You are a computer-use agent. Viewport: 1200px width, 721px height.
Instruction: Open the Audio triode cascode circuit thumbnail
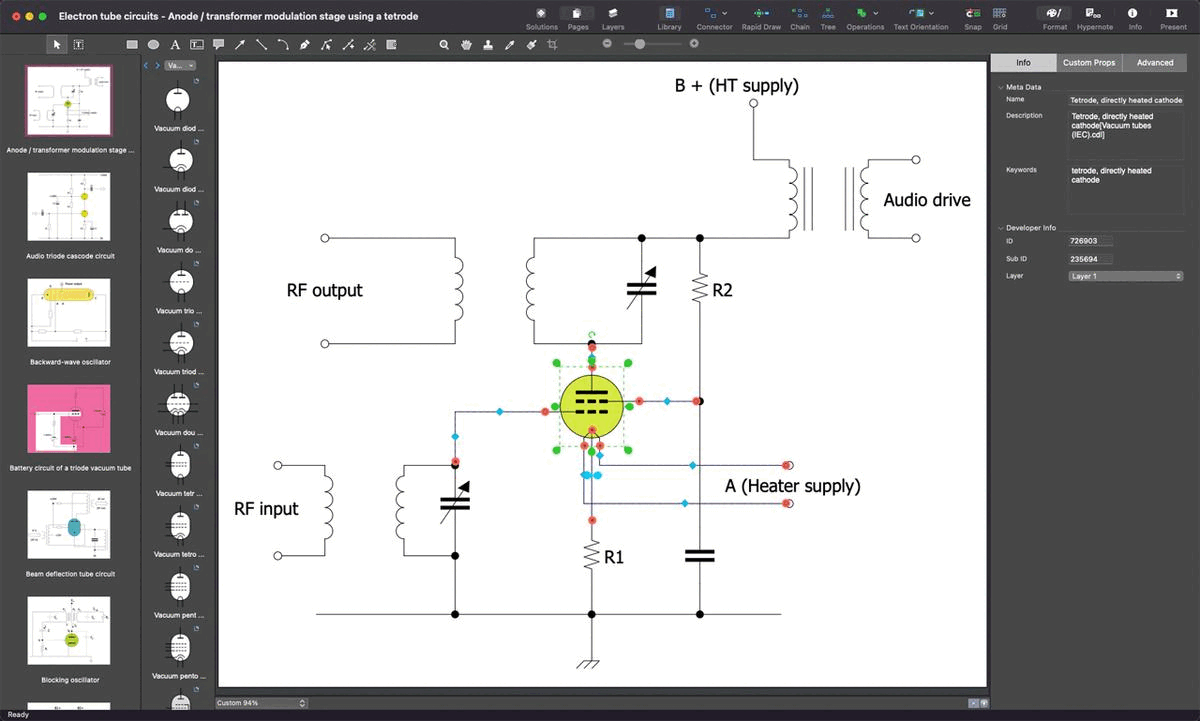(69, 208)
